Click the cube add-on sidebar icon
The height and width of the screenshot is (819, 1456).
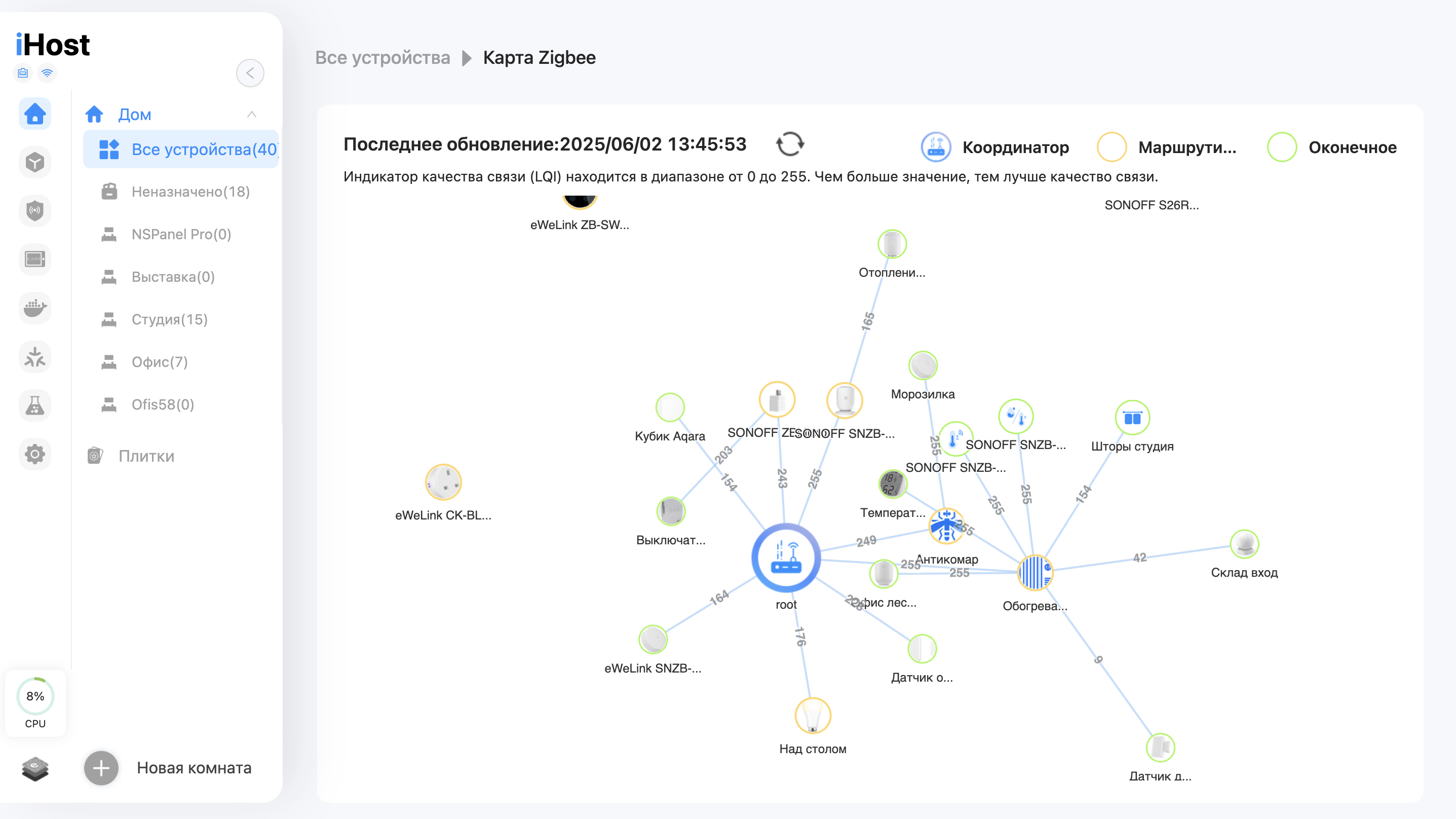point(35,162)
